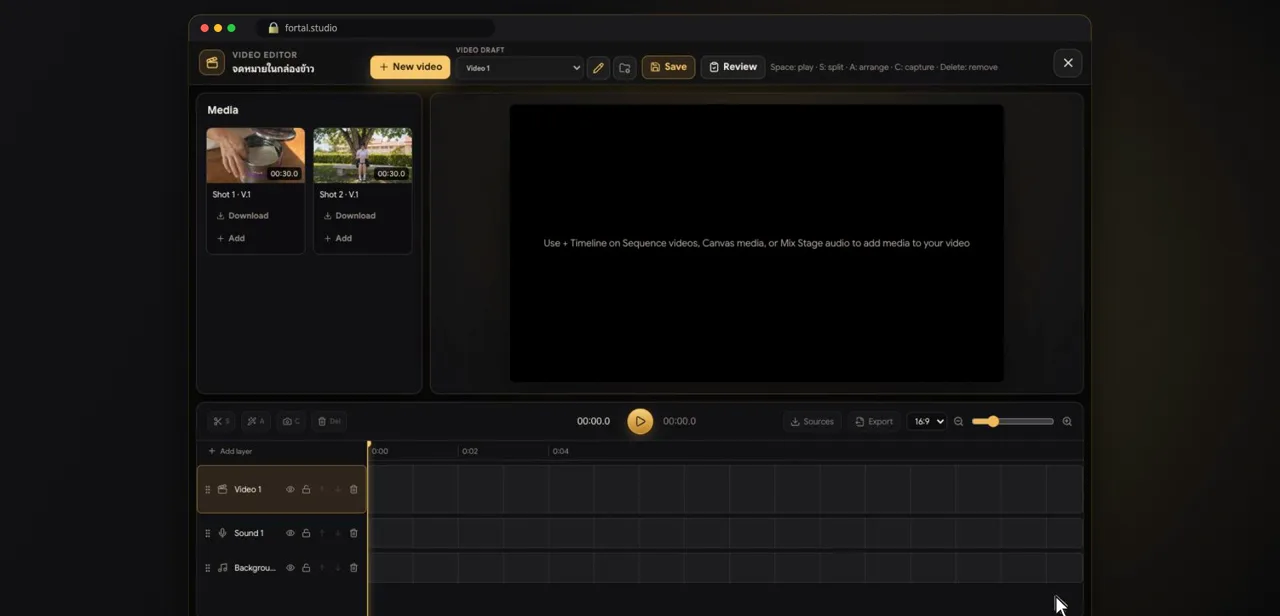Image resolution: width=1280 pixels, height=616 pixels.
Task: Open the Sources button
Action: click(x=812, y=421)
